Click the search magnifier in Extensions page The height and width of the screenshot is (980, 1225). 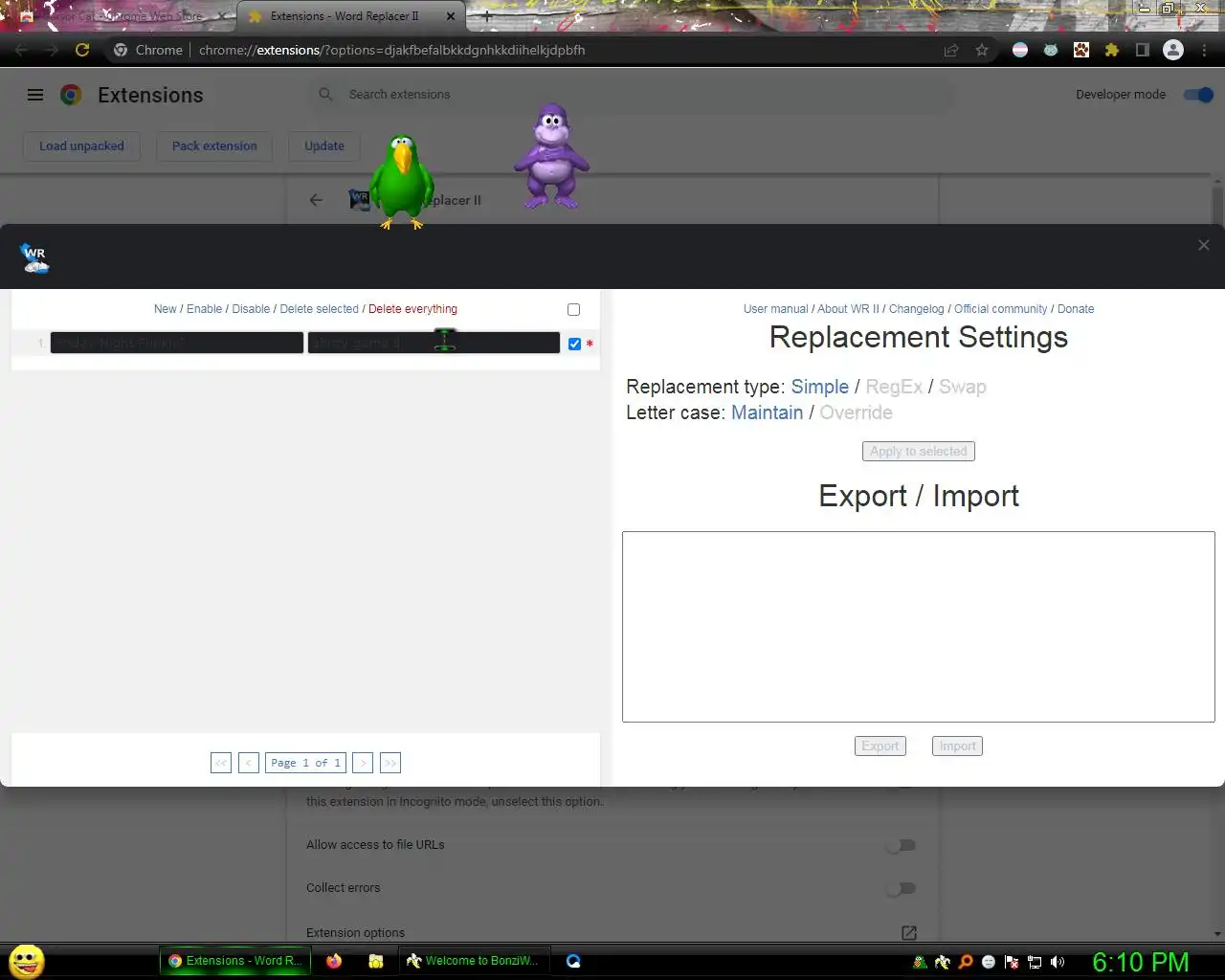pyautogui.click(x=326, y=94)
